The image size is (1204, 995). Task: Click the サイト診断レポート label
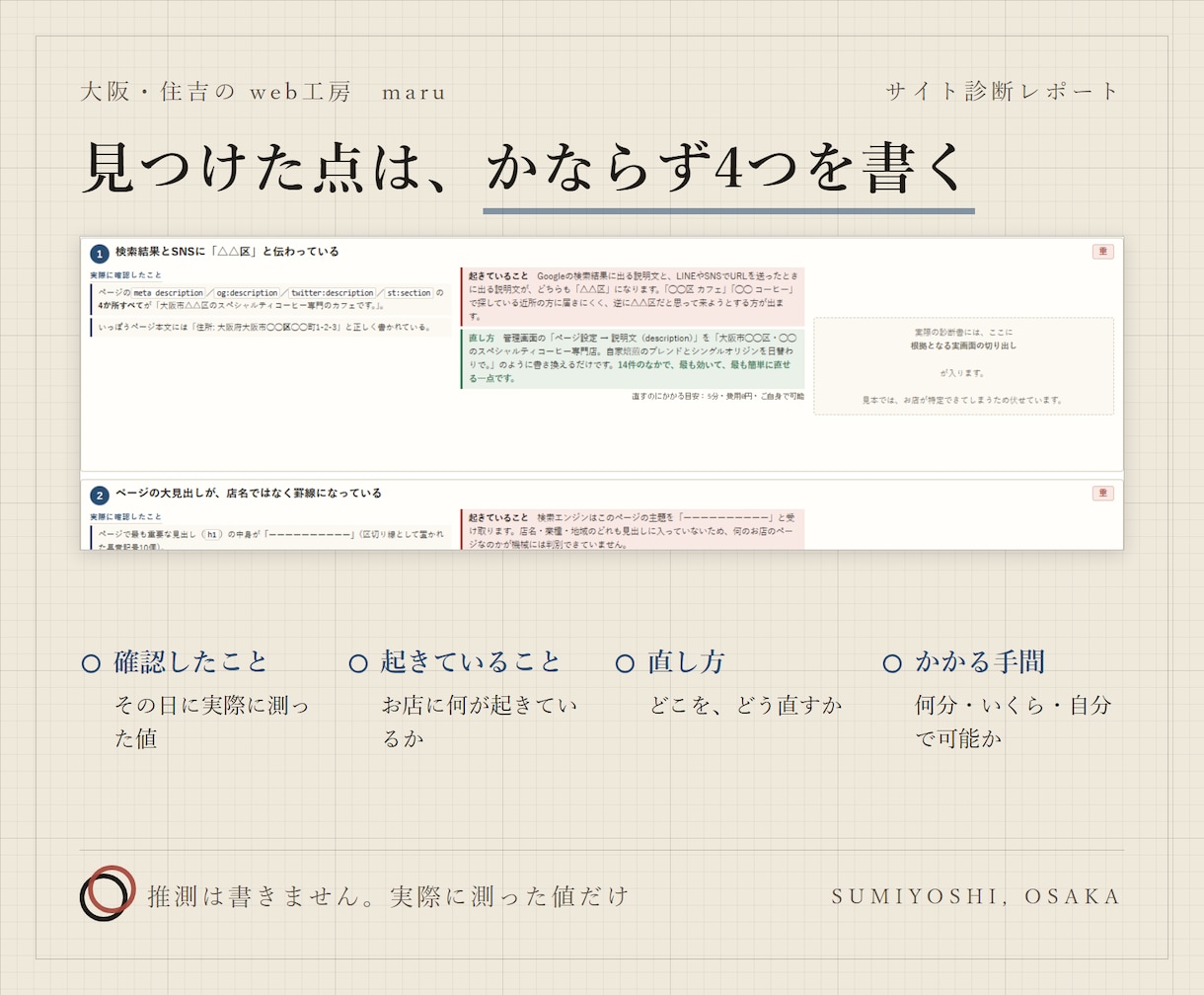[1004, 92]
